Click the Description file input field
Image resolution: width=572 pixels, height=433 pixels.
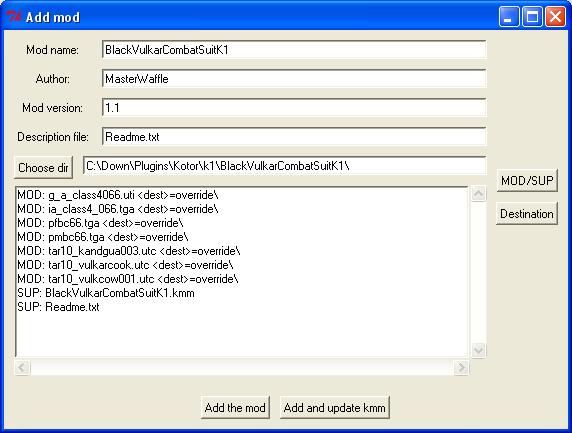tap(294, 137)
